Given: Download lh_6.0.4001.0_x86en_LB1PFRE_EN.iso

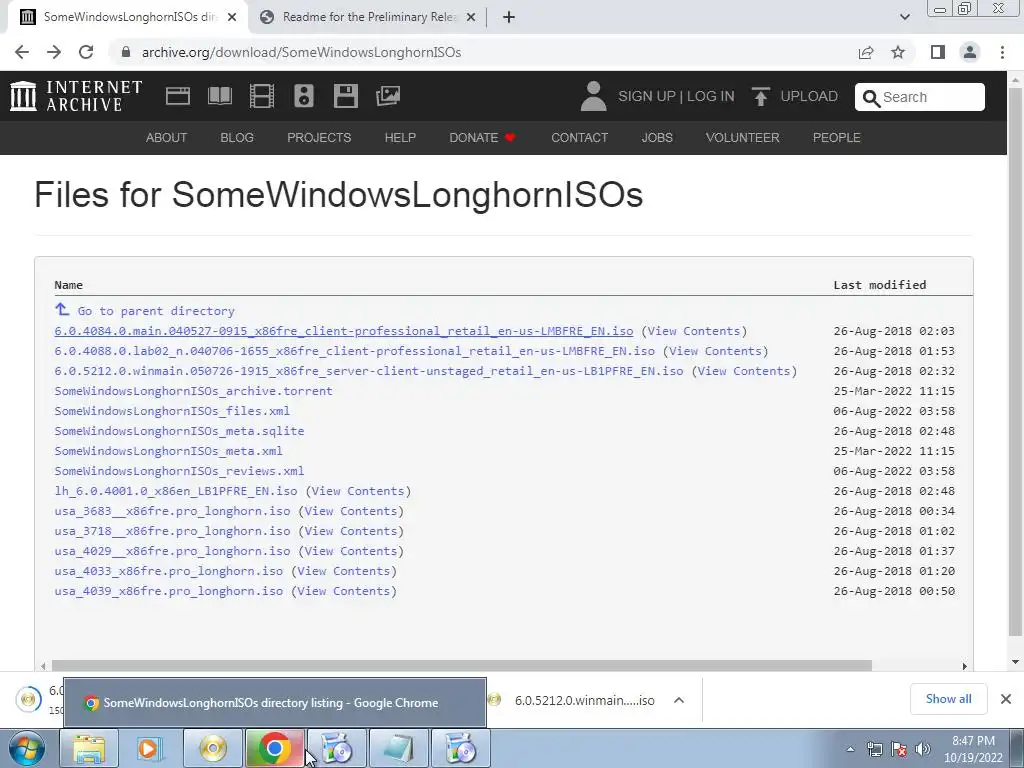Looking at the screenshot, I should [x=176, y=491].
